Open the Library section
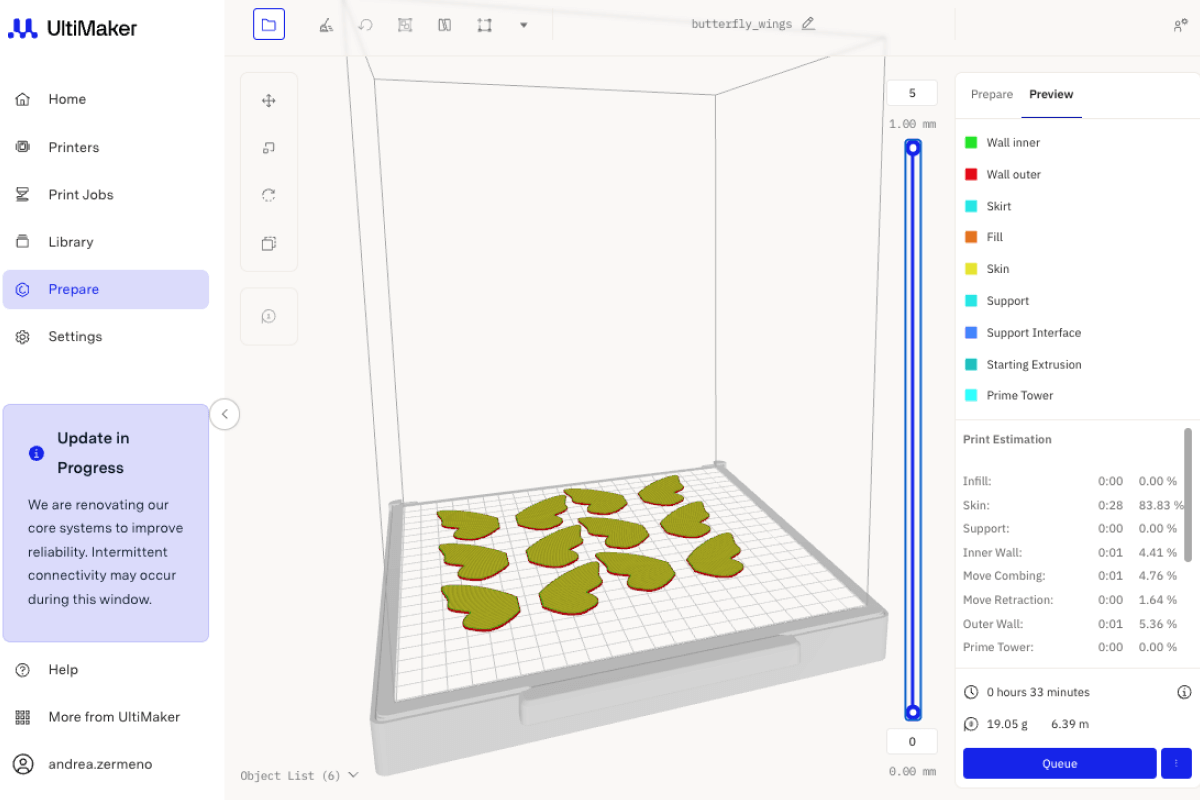The height and width of the screenshot is (800, 1200). pos(70,241)
